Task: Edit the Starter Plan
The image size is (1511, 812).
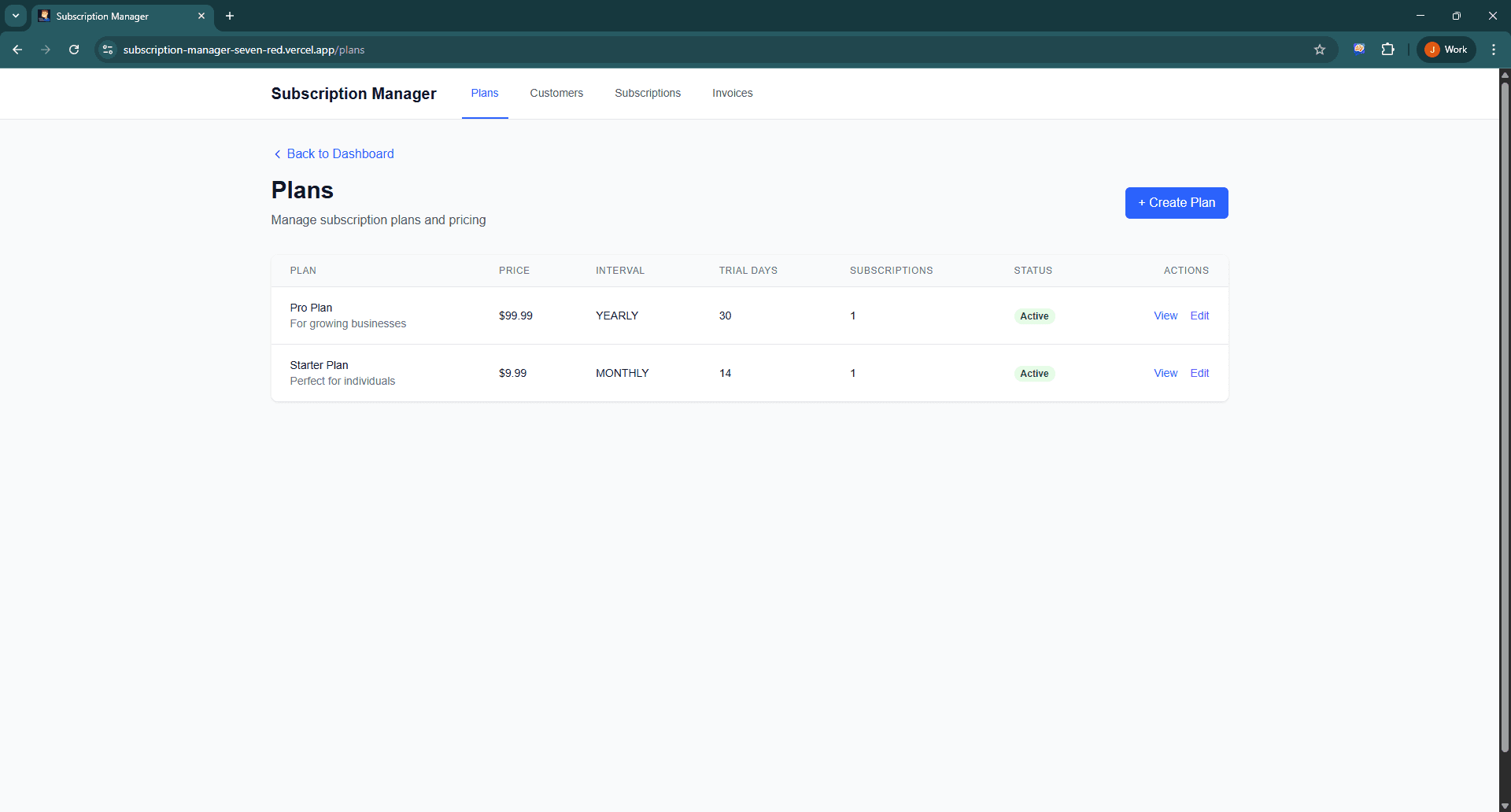Action: point(1199,373)
